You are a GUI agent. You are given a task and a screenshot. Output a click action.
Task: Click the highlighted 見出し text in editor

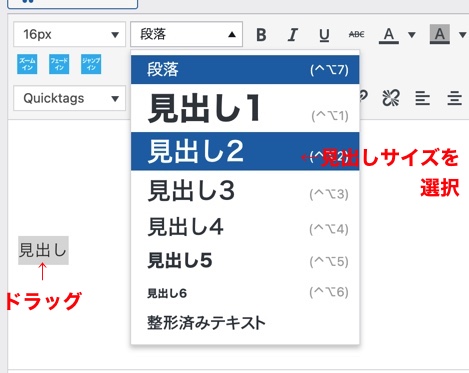point(43,251)
